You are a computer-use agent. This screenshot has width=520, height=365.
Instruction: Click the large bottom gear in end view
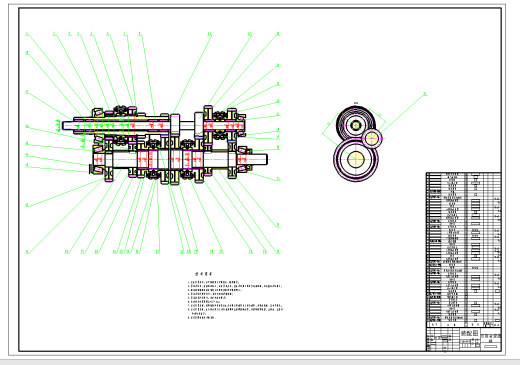(x=356, y=160)
